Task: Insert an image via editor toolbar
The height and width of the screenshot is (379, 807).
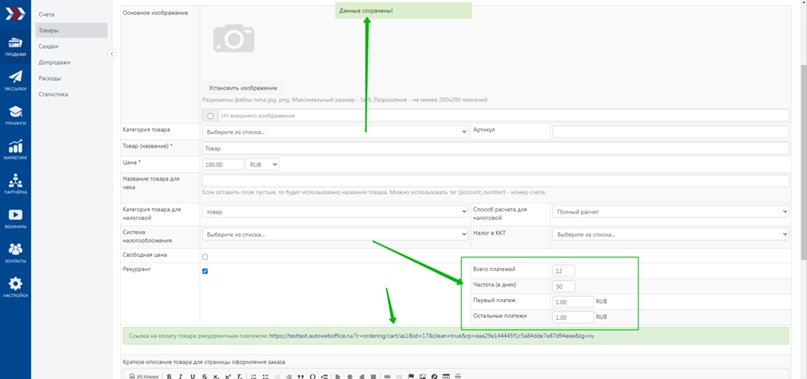Action: pos(423,376)
